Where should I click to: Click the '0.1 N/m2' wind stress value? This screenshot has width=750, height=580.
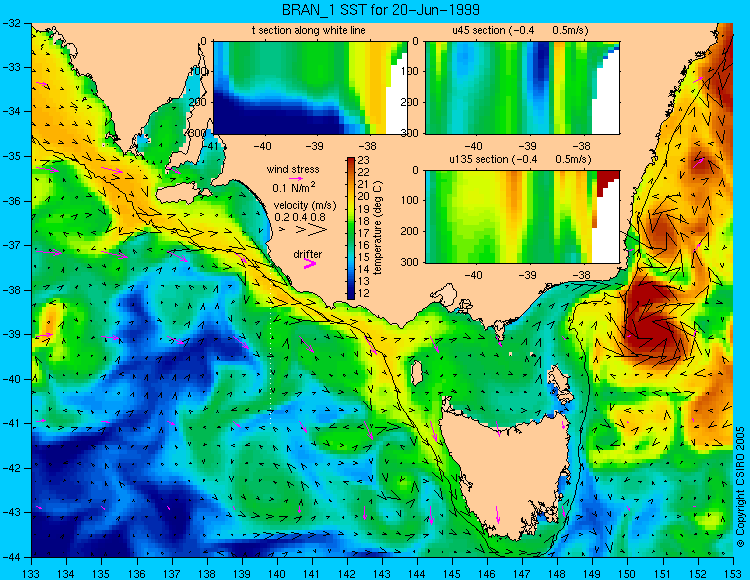pyautogui.click(x=294, y=187)
